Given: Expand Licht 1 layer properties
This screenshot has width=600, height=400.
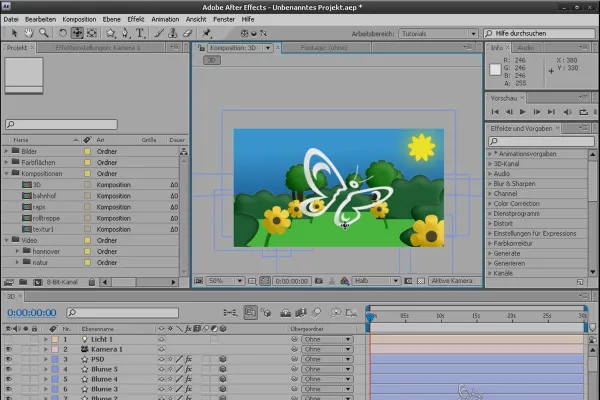Looking at the screenshot, I should tap(46, 339).
